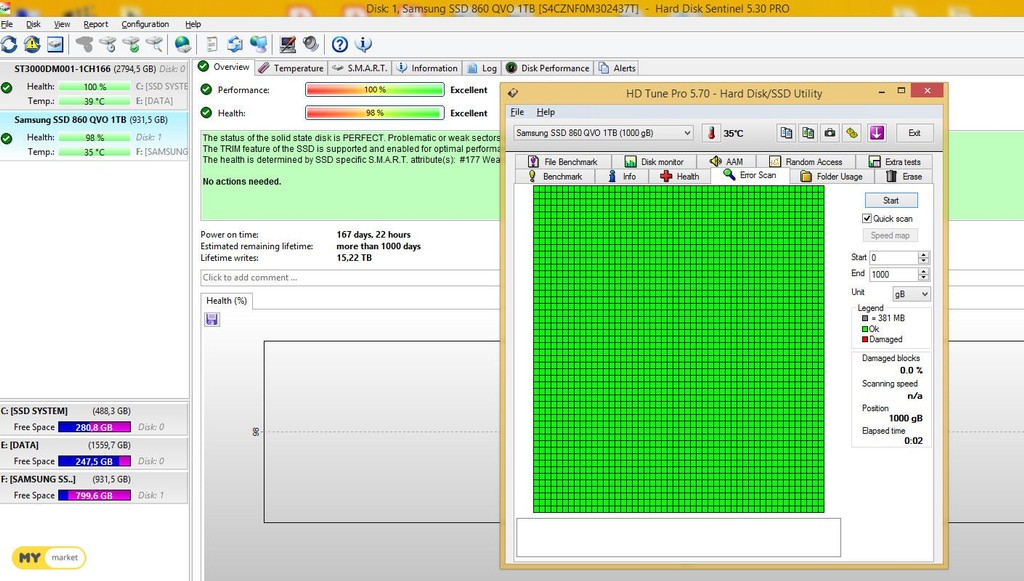Open the blue question mark help icon
The image size is (1024, 581).
point(340,45)
